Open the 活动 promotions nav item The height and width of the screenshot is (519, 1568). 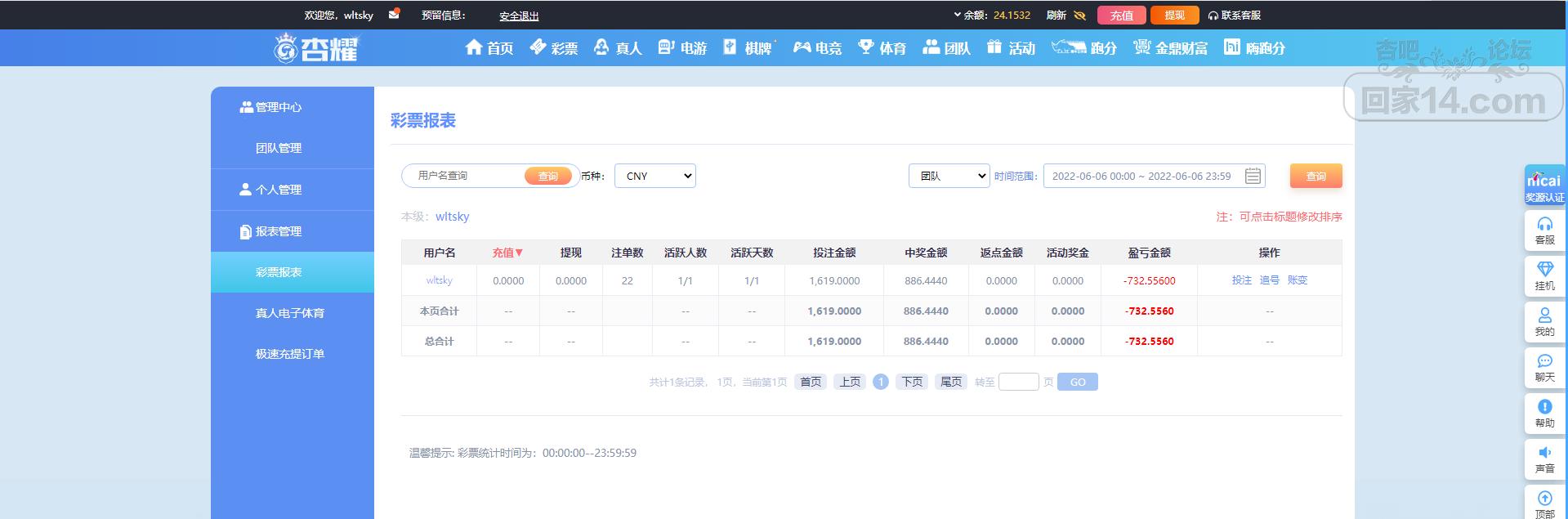(1011, 48)
